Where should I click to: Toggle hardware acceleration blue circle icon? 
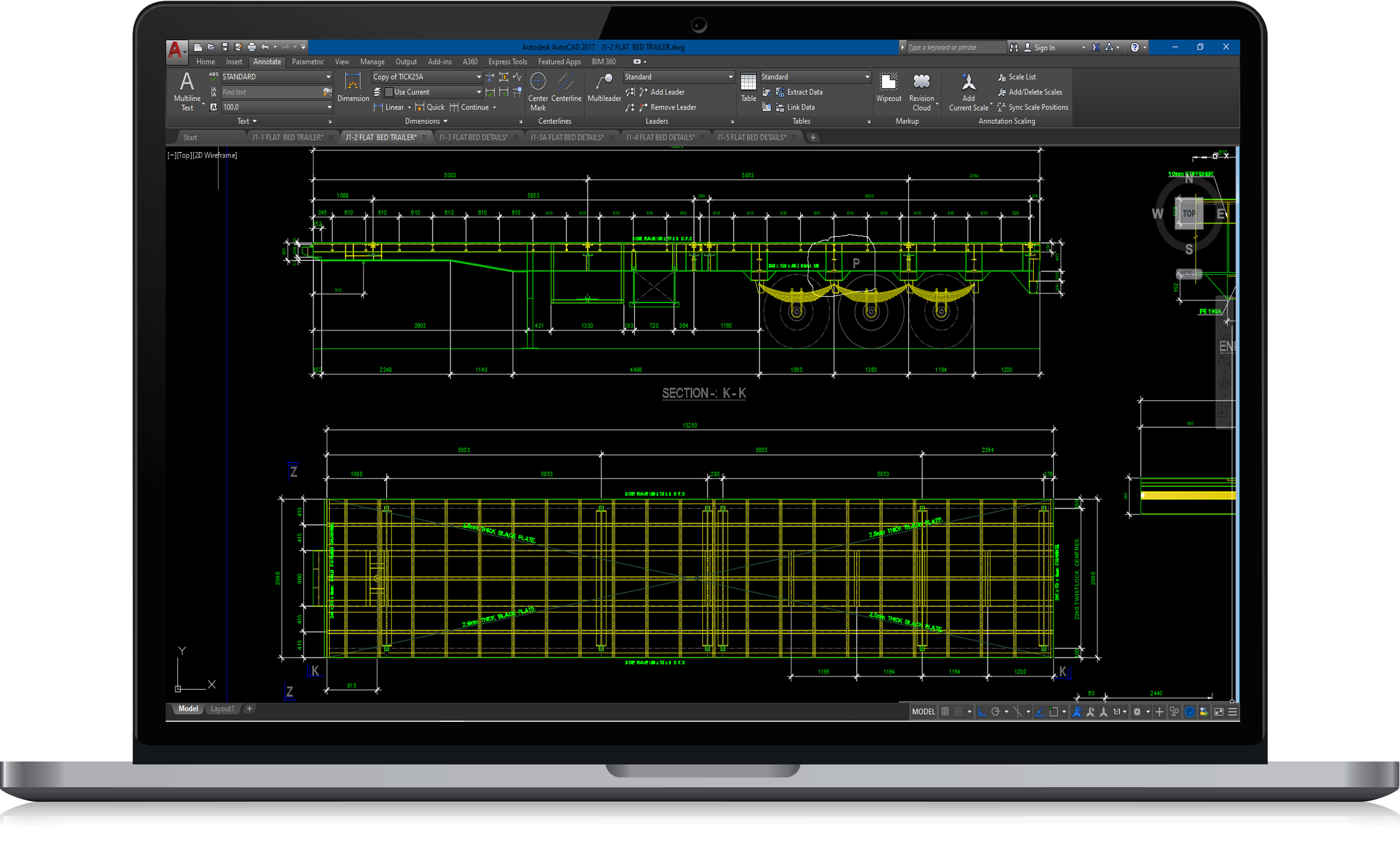(x=1189, y=711)
